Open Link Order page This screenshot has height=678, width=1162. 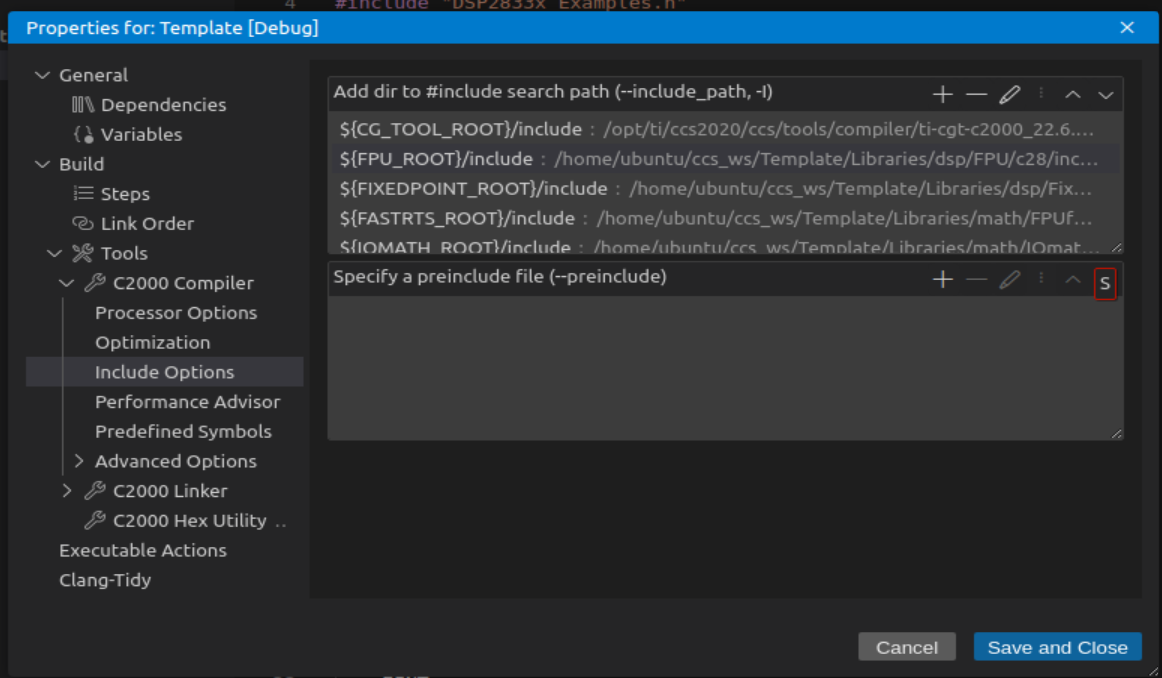tap(147, 223)
